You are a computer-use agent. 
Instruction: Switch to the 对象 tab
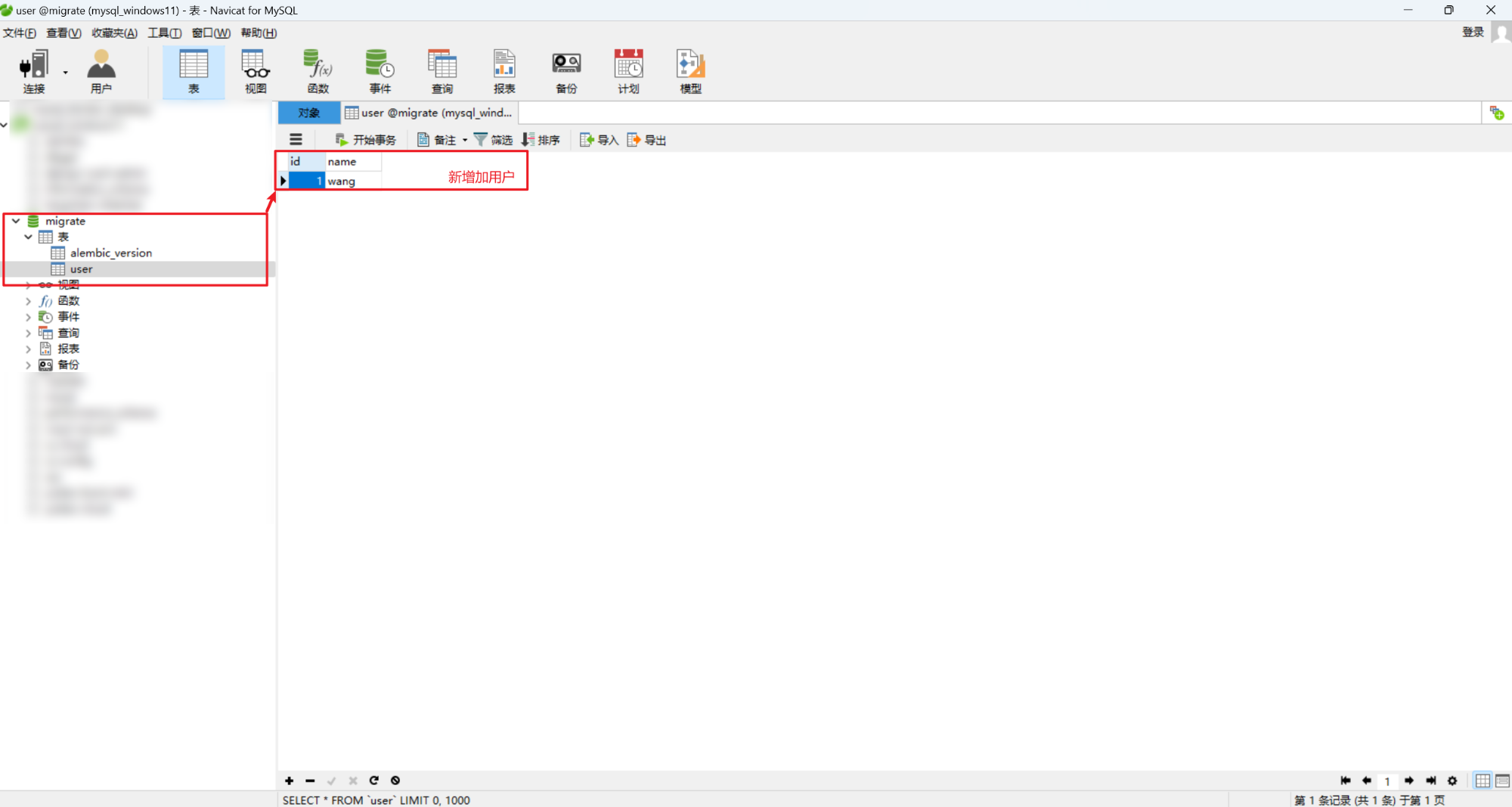(x=308, y=112)
